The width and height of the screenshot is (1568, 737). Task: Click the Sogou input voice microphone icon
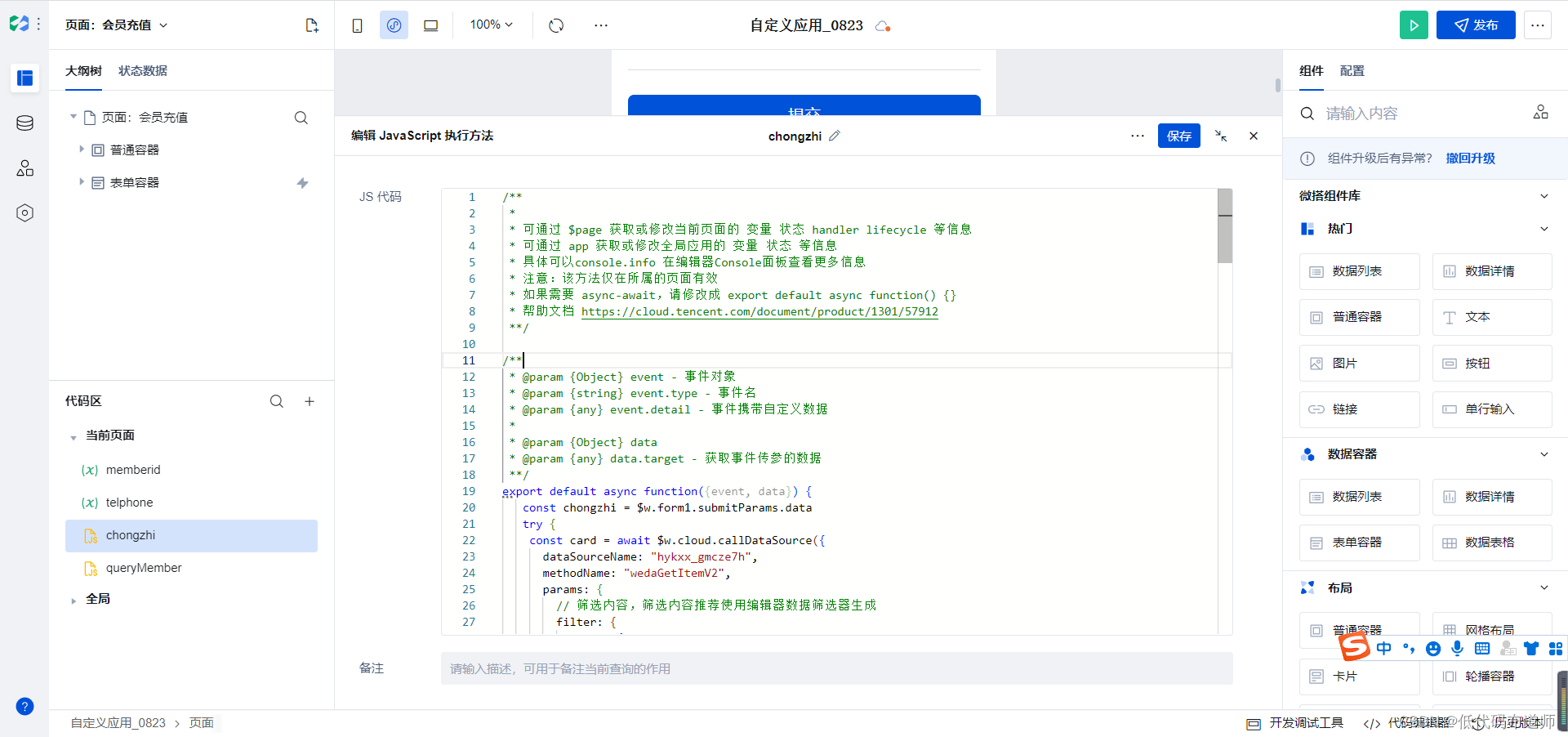pyautogui.click(x=1458, y=648)
